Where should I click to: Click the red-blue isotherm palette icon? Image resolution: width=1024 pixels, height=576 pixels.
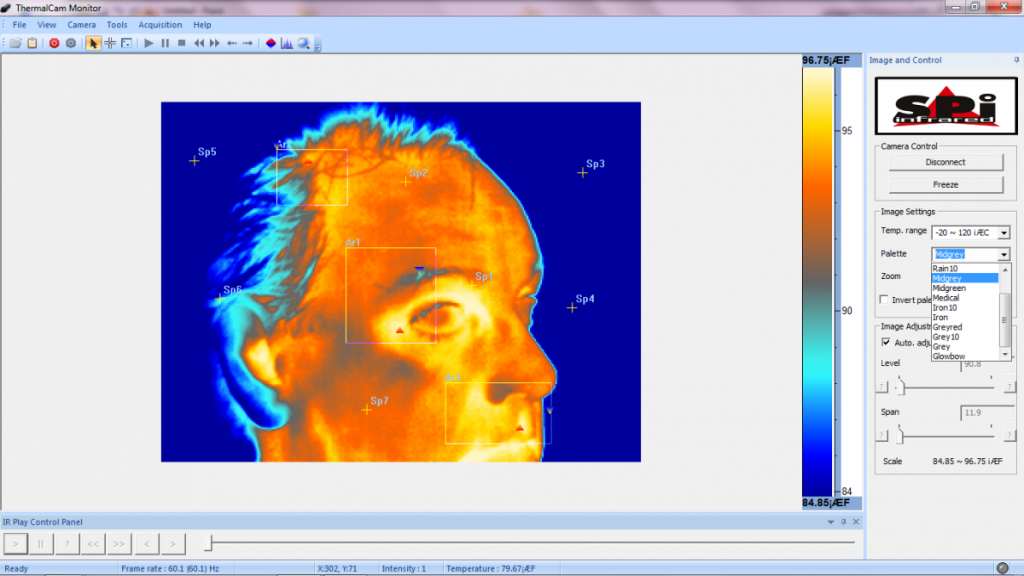pos(271,43)
